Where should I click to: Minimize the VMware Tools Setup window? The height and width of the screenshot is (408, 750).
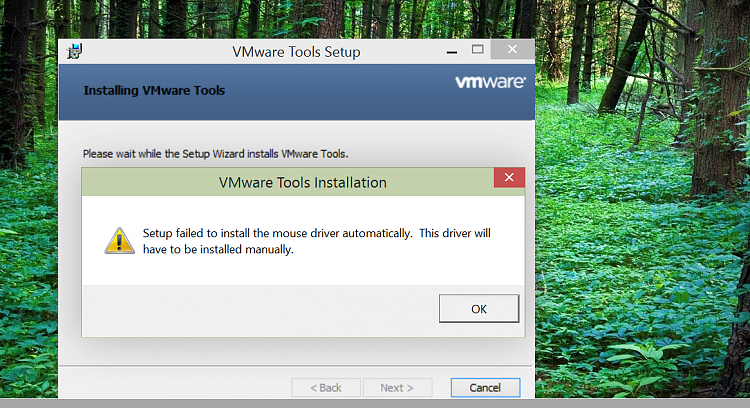(x=452, y=50)
